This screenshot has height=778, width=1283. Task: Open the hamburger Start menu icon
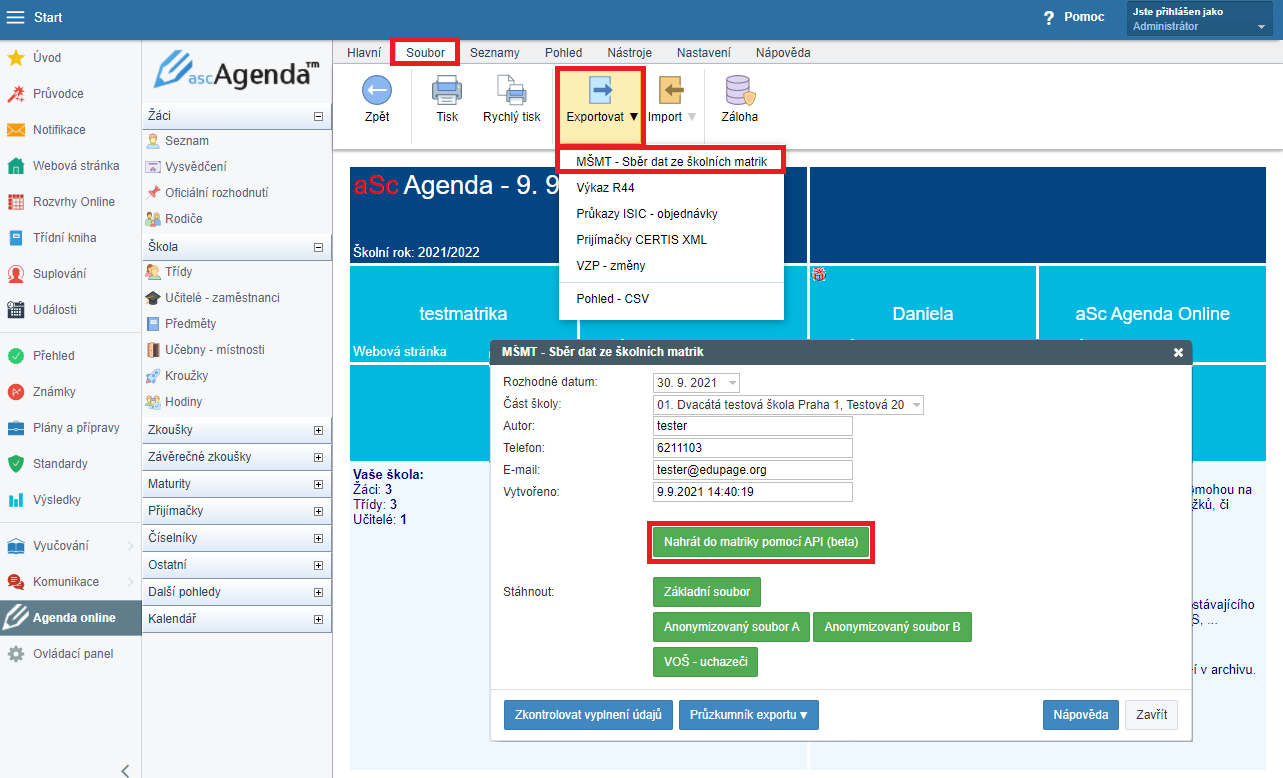pos(16,18)
